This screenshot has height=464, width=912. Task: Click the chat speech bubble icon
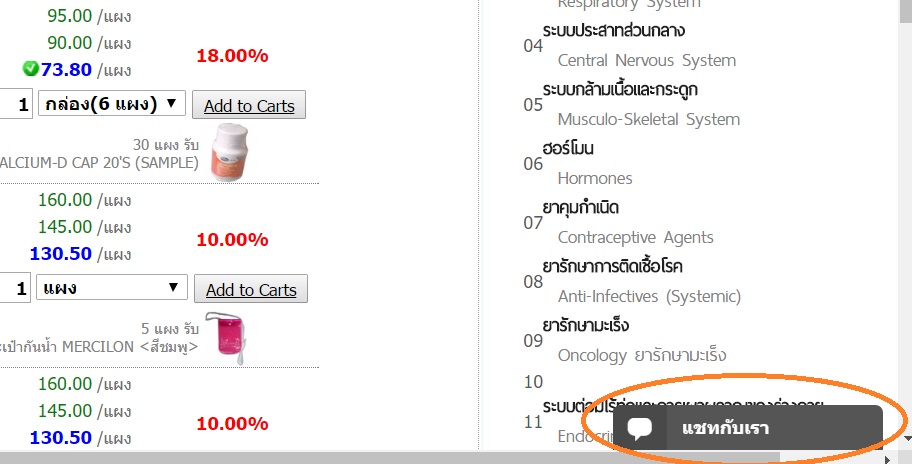pos(640,429)
